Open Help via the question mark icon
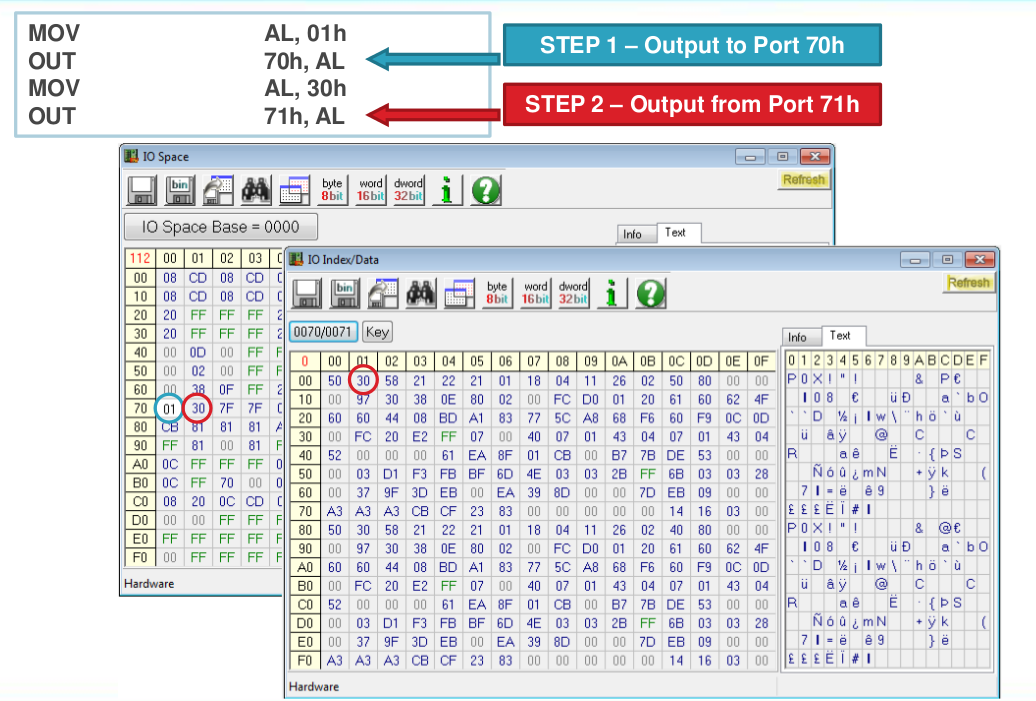Screen dimensions: 1036x701 click(x=485, y=190)
